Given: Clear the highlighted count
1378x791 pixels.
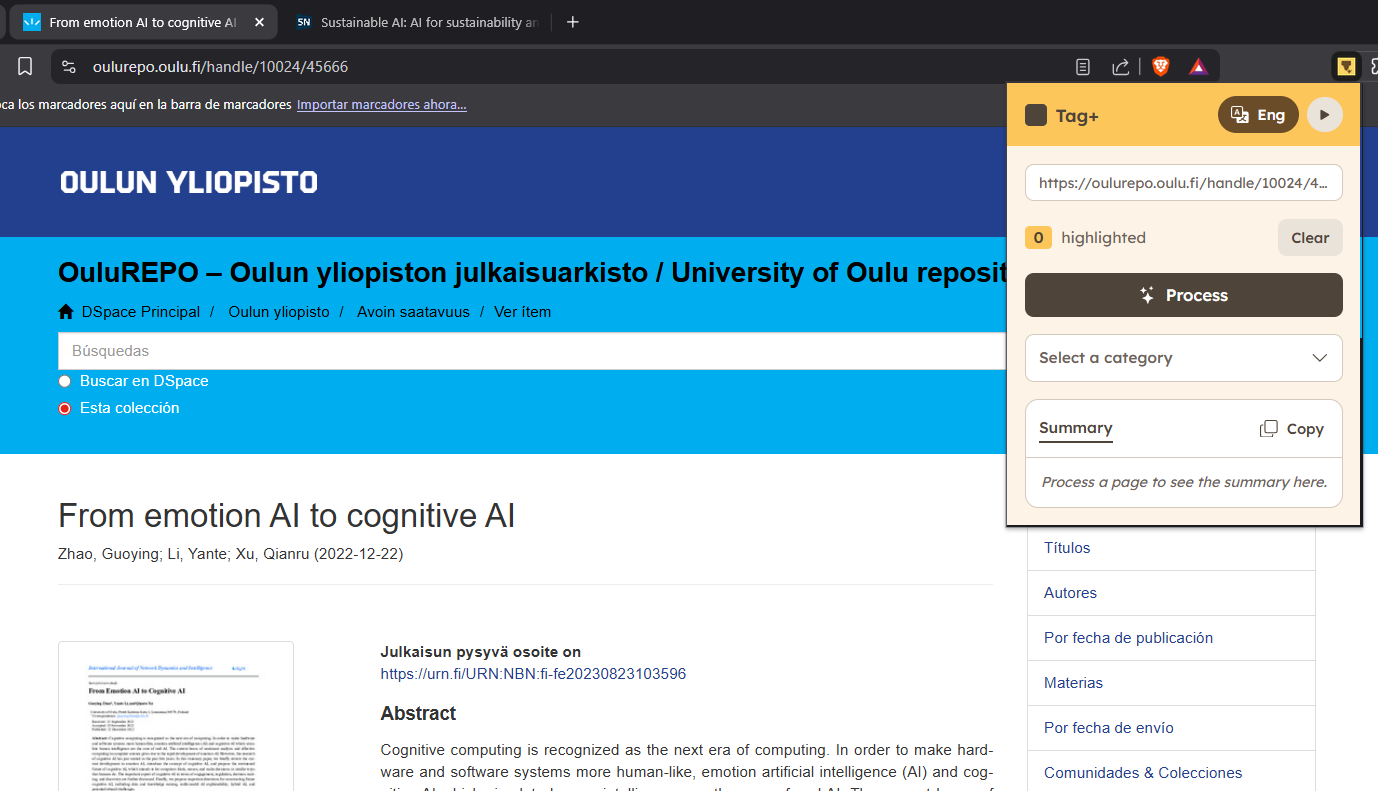Looking at the screenshot, I should click(1310, 238).
